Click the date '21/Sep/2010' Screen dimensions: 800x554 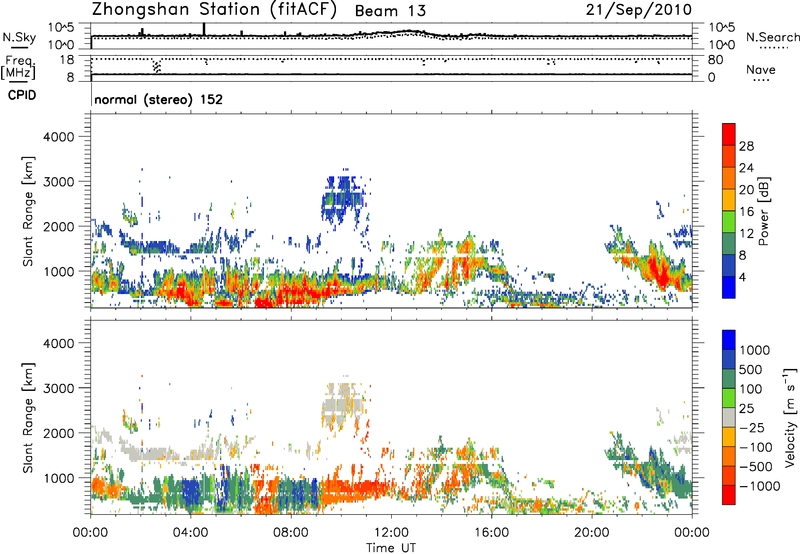(x=639, y=10)
